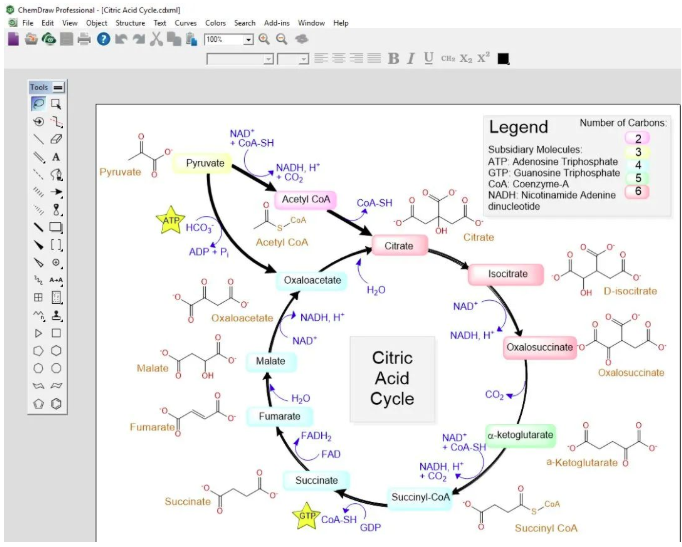The image size is (682, 547).
Task: Open a file from folder icon
Action: click(x=31, y=39)
